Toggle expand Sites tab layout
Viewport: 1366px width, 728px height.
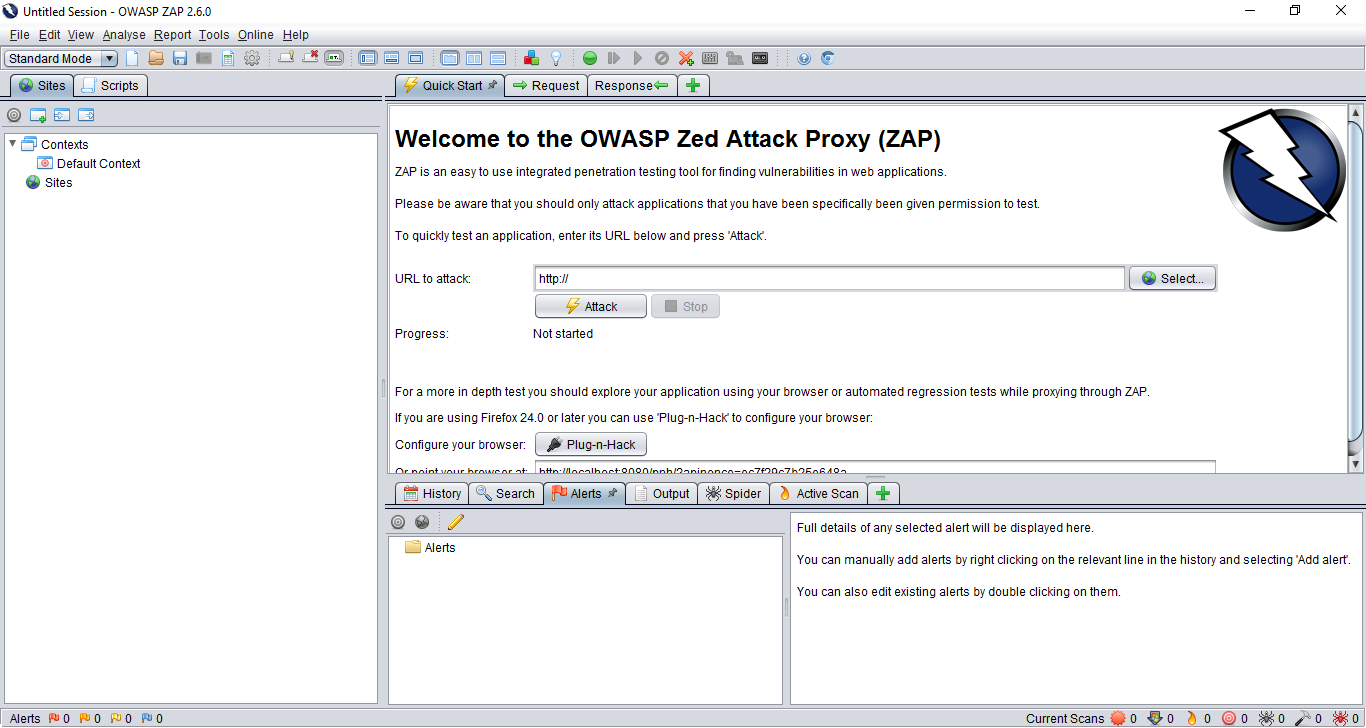point(368,58)
